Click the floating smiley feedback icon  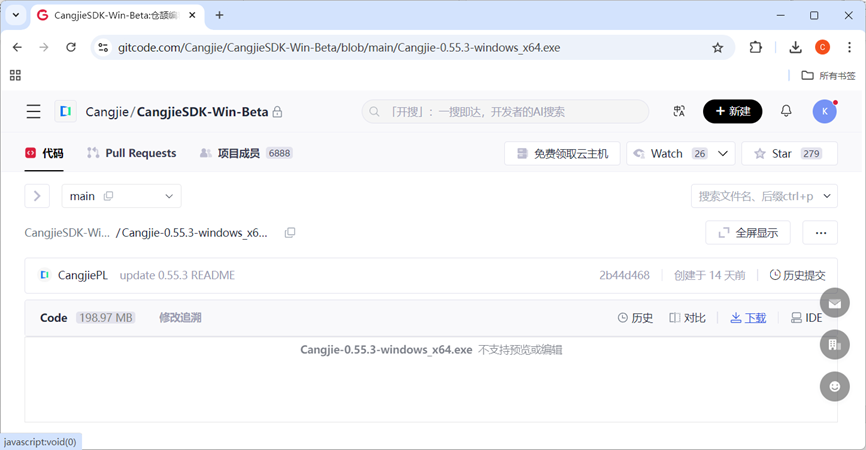834,386
